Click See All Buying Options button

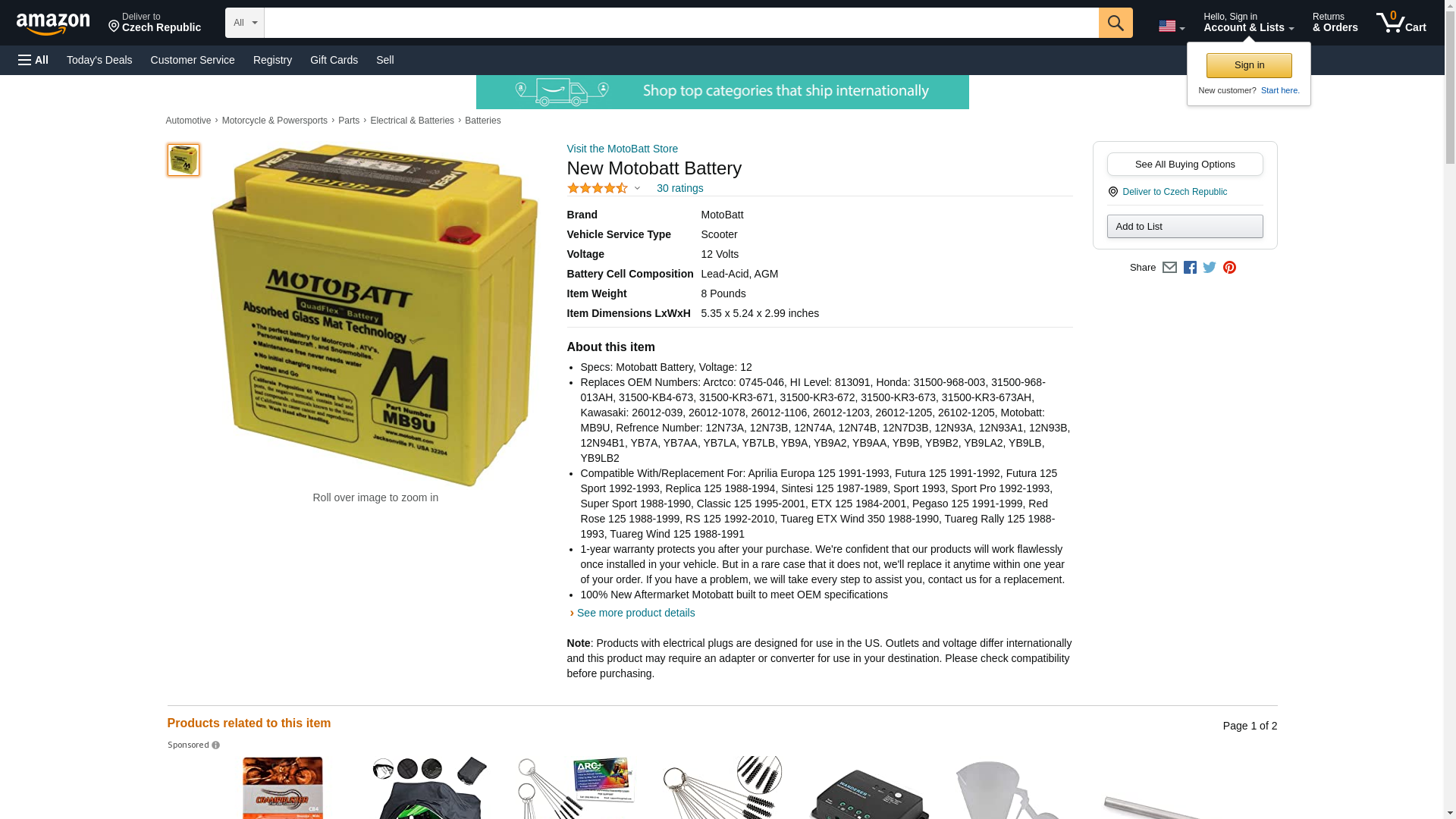point(1185,164)
